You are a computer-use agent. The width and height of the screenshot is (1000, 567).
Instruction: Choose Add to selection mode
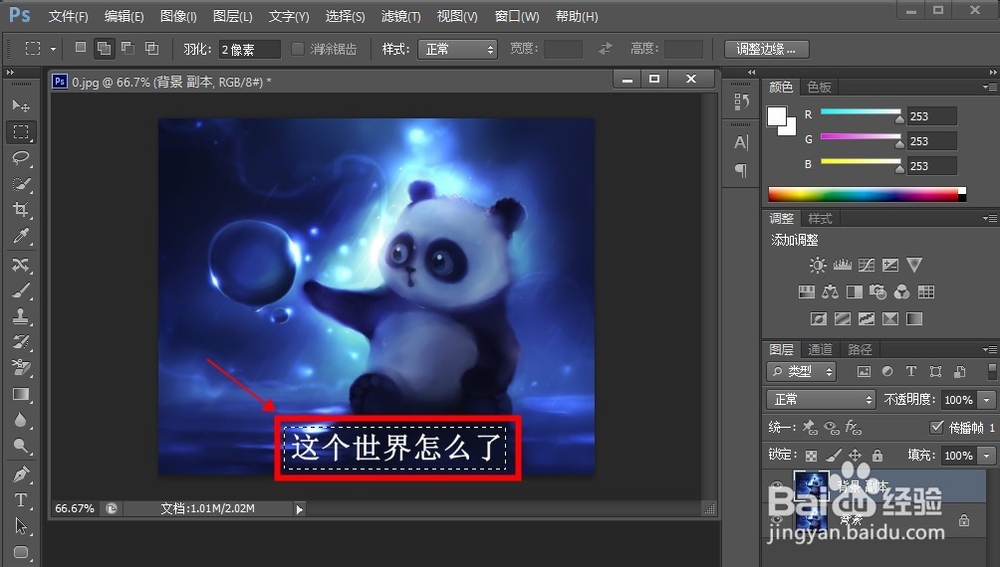point(104,48)
